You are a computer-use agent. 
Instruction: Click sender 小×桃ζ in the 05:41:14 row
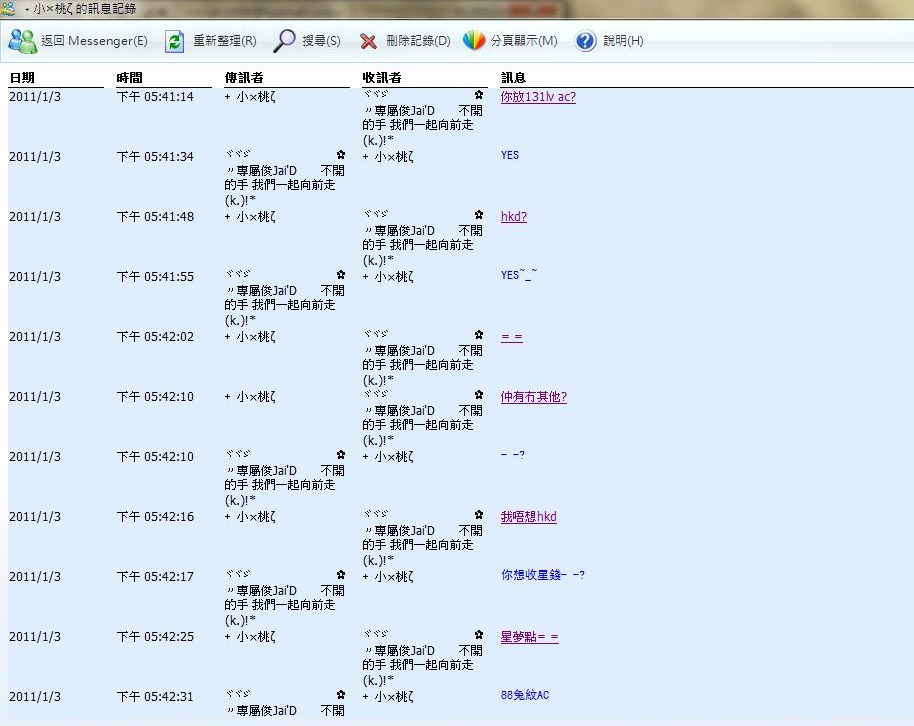pyautogui.click(x=250, y=97)
